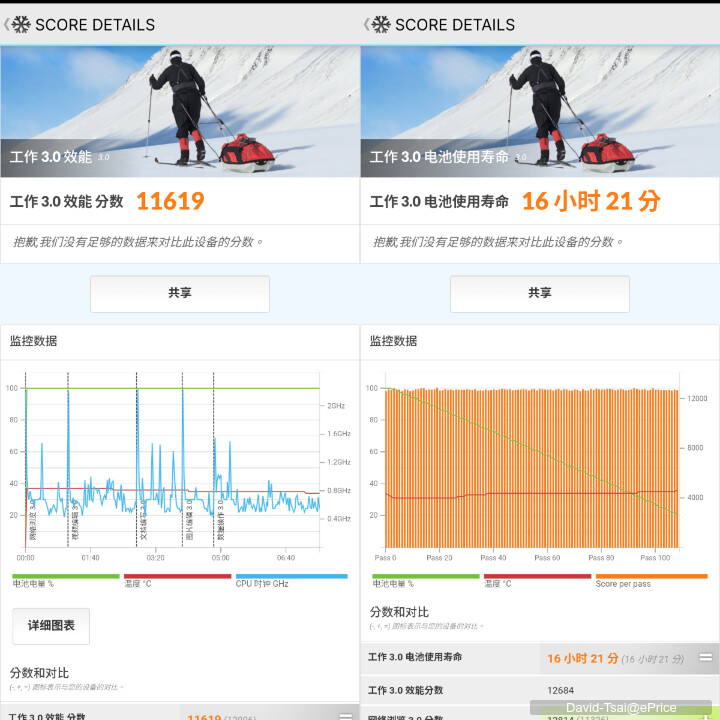Click the red 温度 °C legend in right chart
The width and height of the screenshot is (720, 720).
point(537,581)
